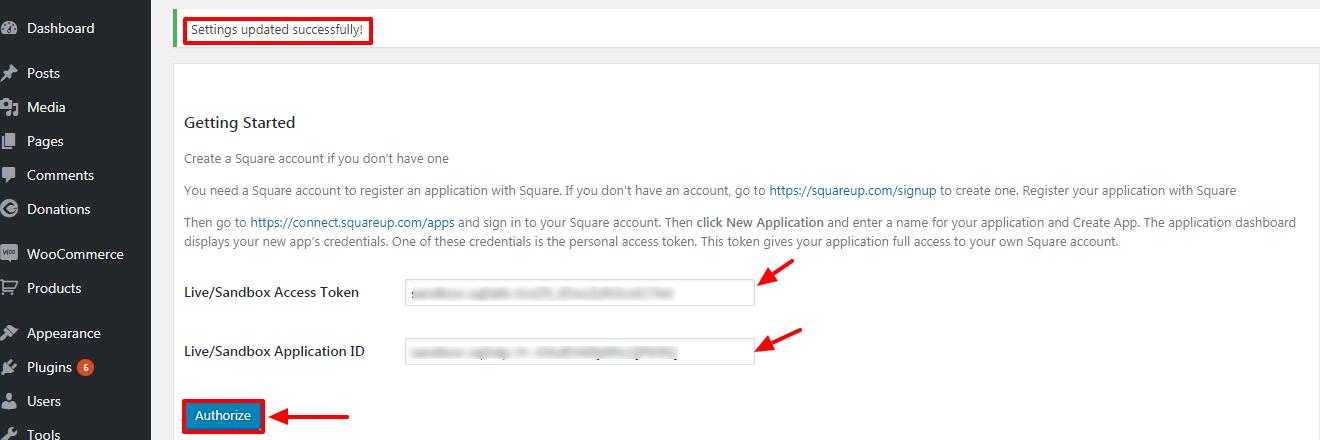Go to Products in sidebar
This screenshot has width=1320, height=440.
coord(54,288)
